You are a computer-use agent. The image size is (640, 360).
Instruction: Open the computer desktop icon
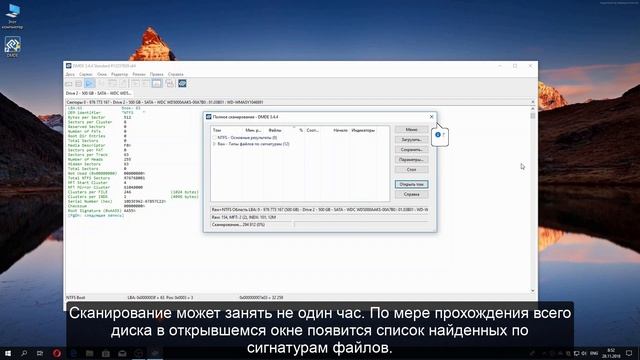(12, 16)
